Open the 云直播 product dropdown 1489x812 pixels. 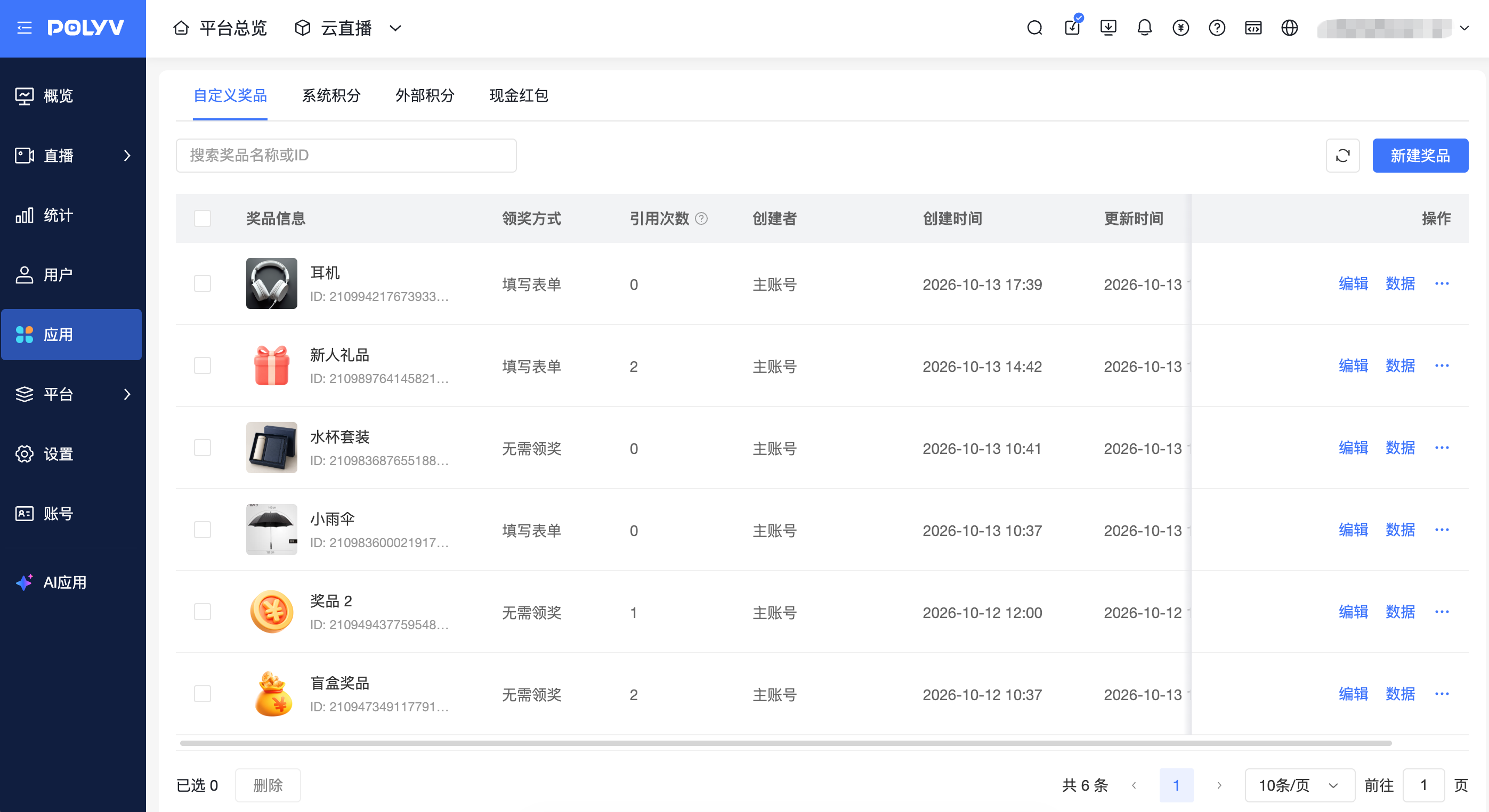tap(348, 28)
